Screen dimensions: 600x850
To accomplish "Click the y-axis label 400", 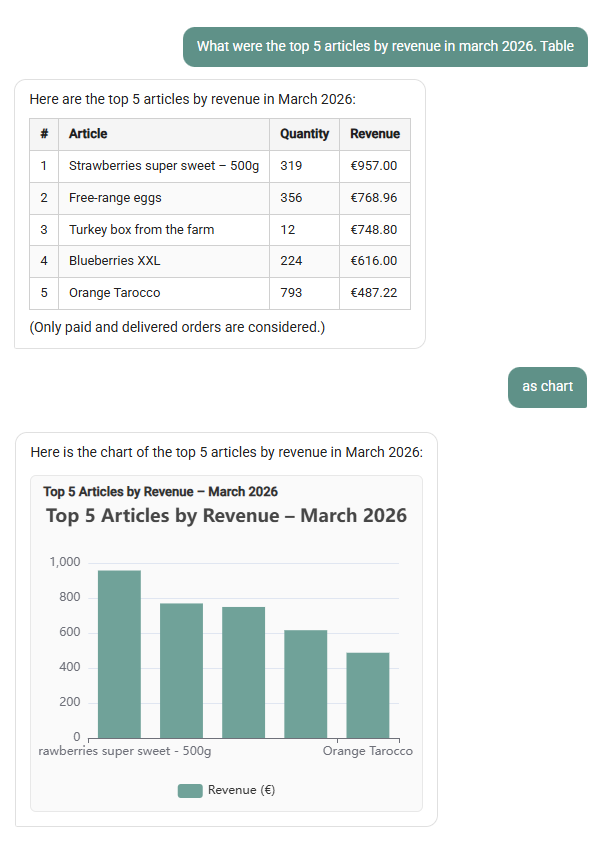I will tap(69, 667).
